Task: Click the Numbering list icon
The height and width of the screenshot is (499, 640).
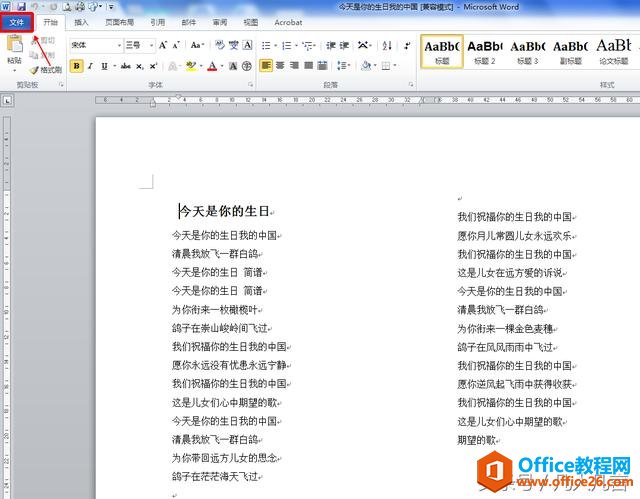Action: [287, 45]
